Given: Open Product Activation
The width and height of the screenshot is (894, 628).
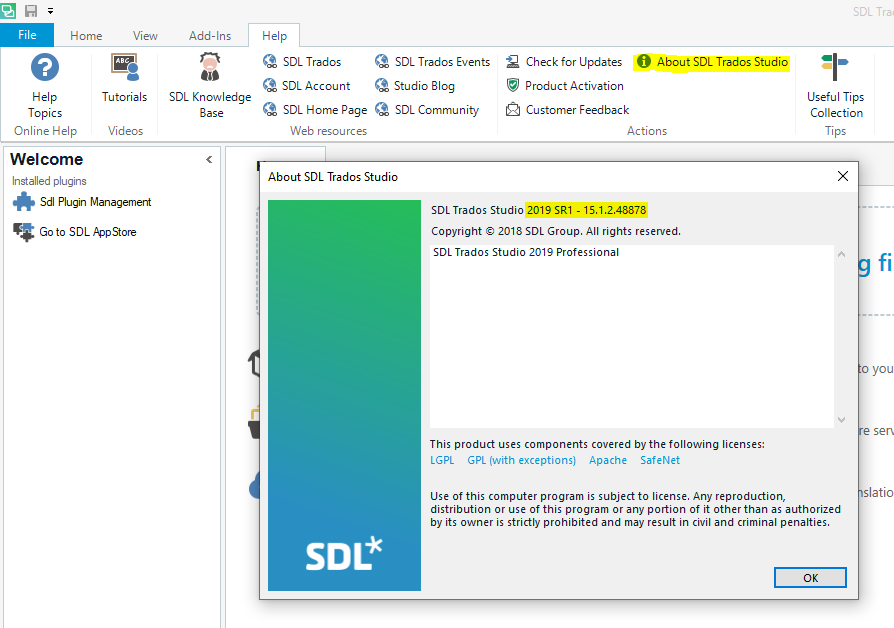Looking at the screenshot, I should coord(565,86).
